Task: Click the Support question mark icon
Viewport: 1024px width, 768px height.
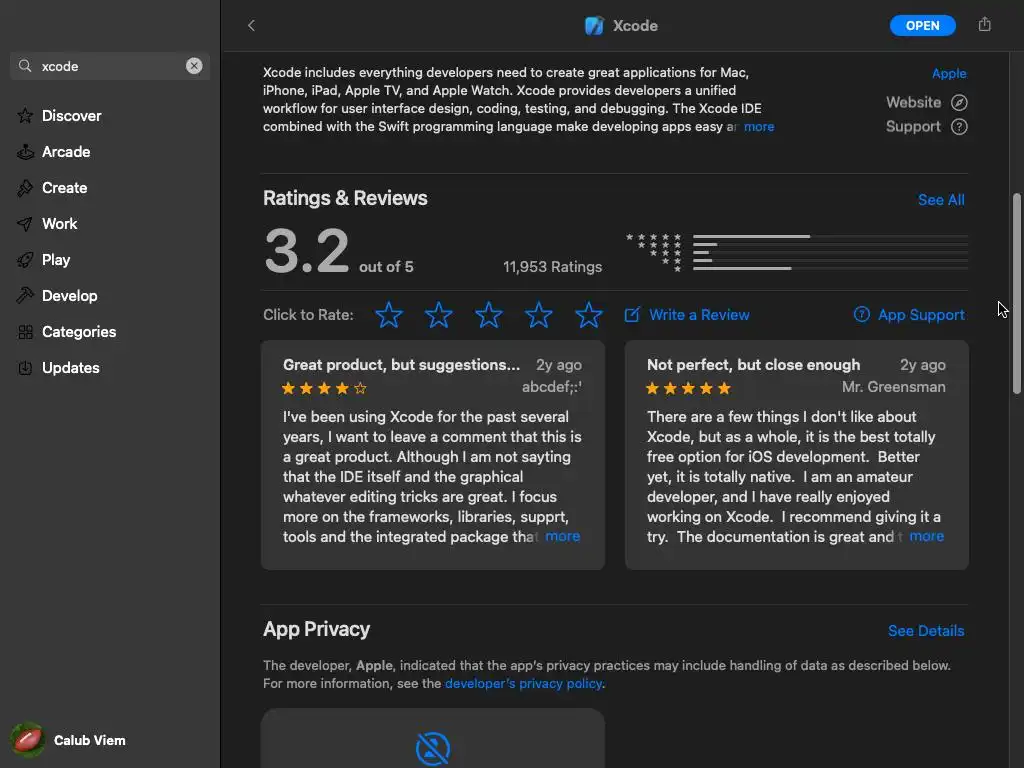Action: click(959, 127)
